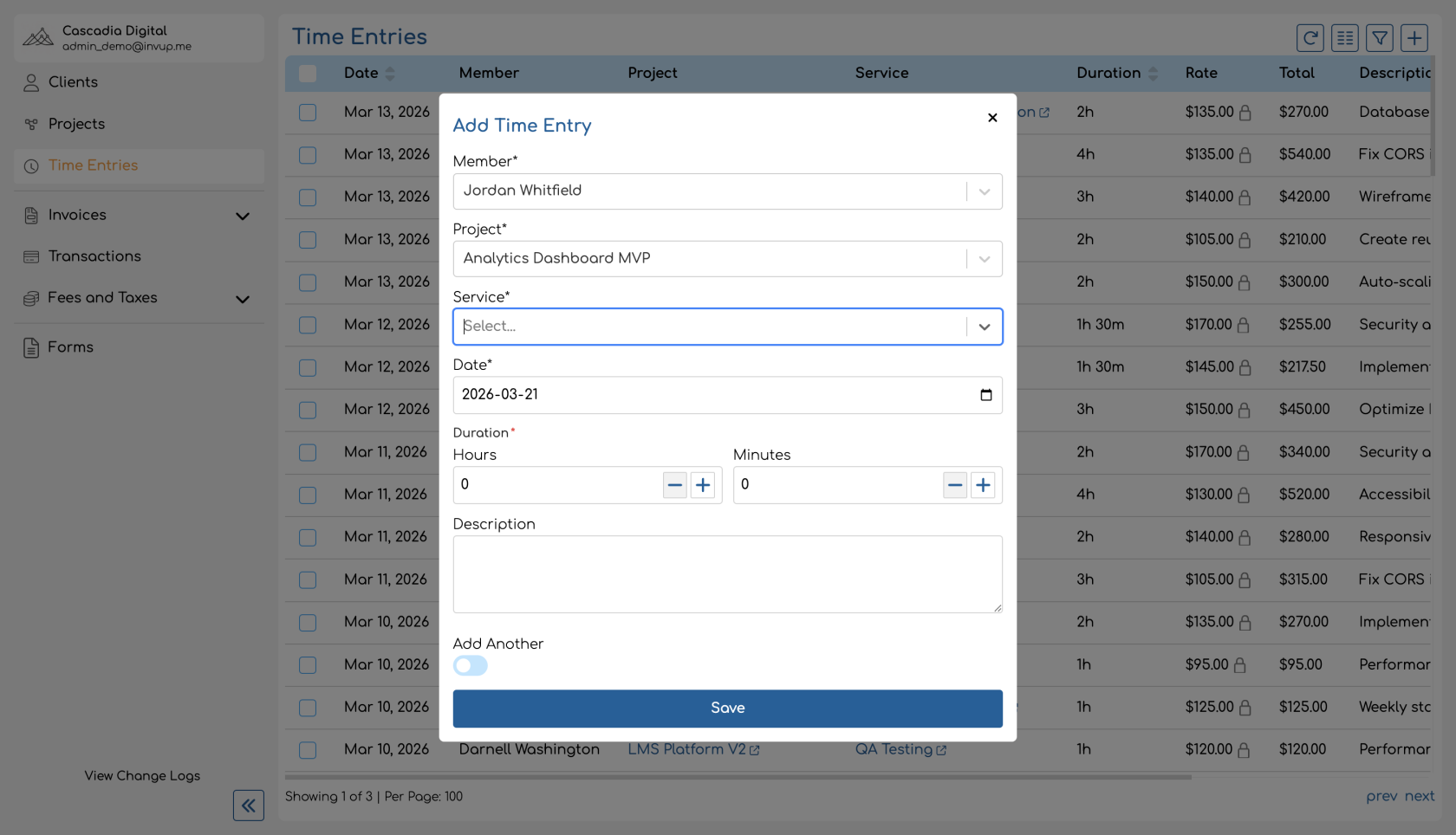Click the Rate column header
This screenshot has height=835, width=1456.
pyautogui.click(x=1201, y=74)
